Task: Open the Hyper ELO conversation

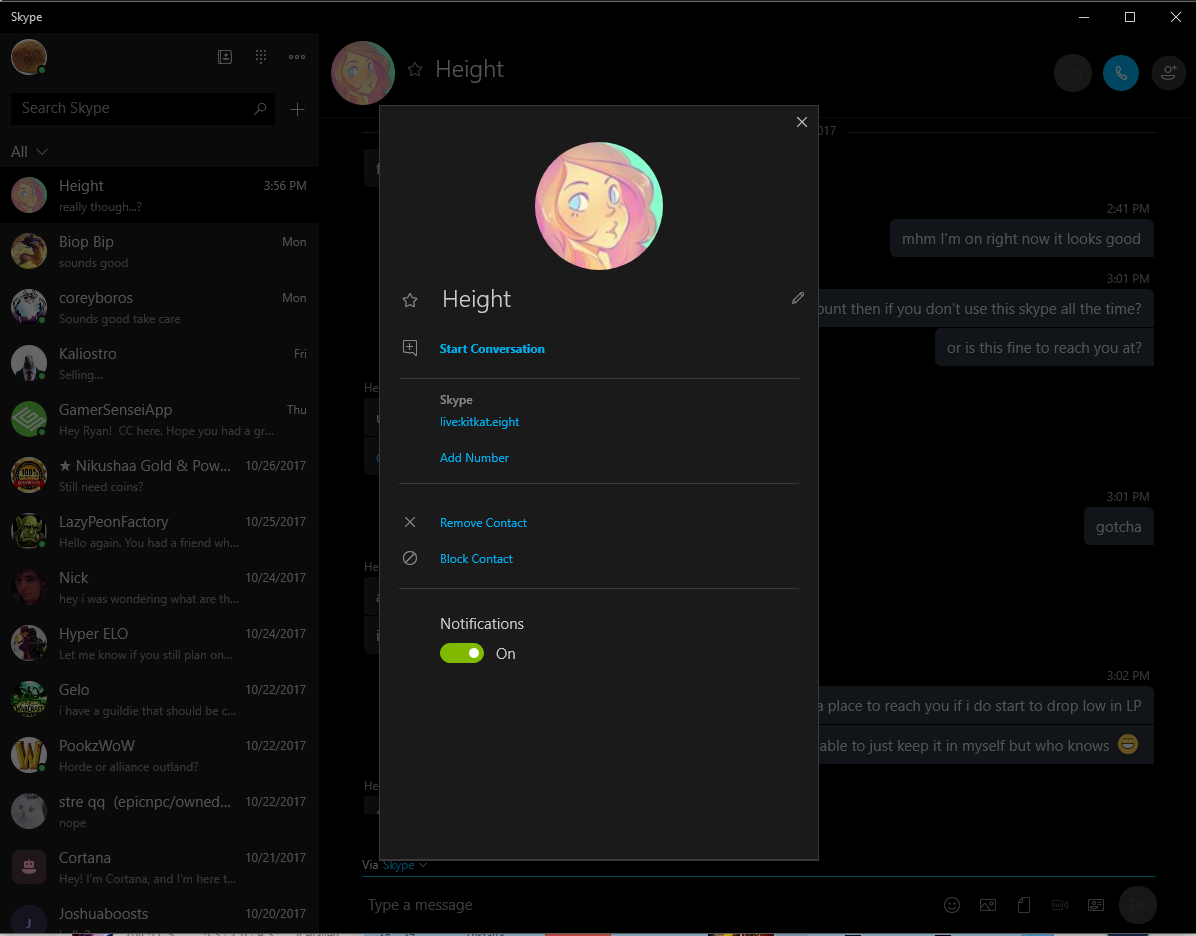Action: 159,643
